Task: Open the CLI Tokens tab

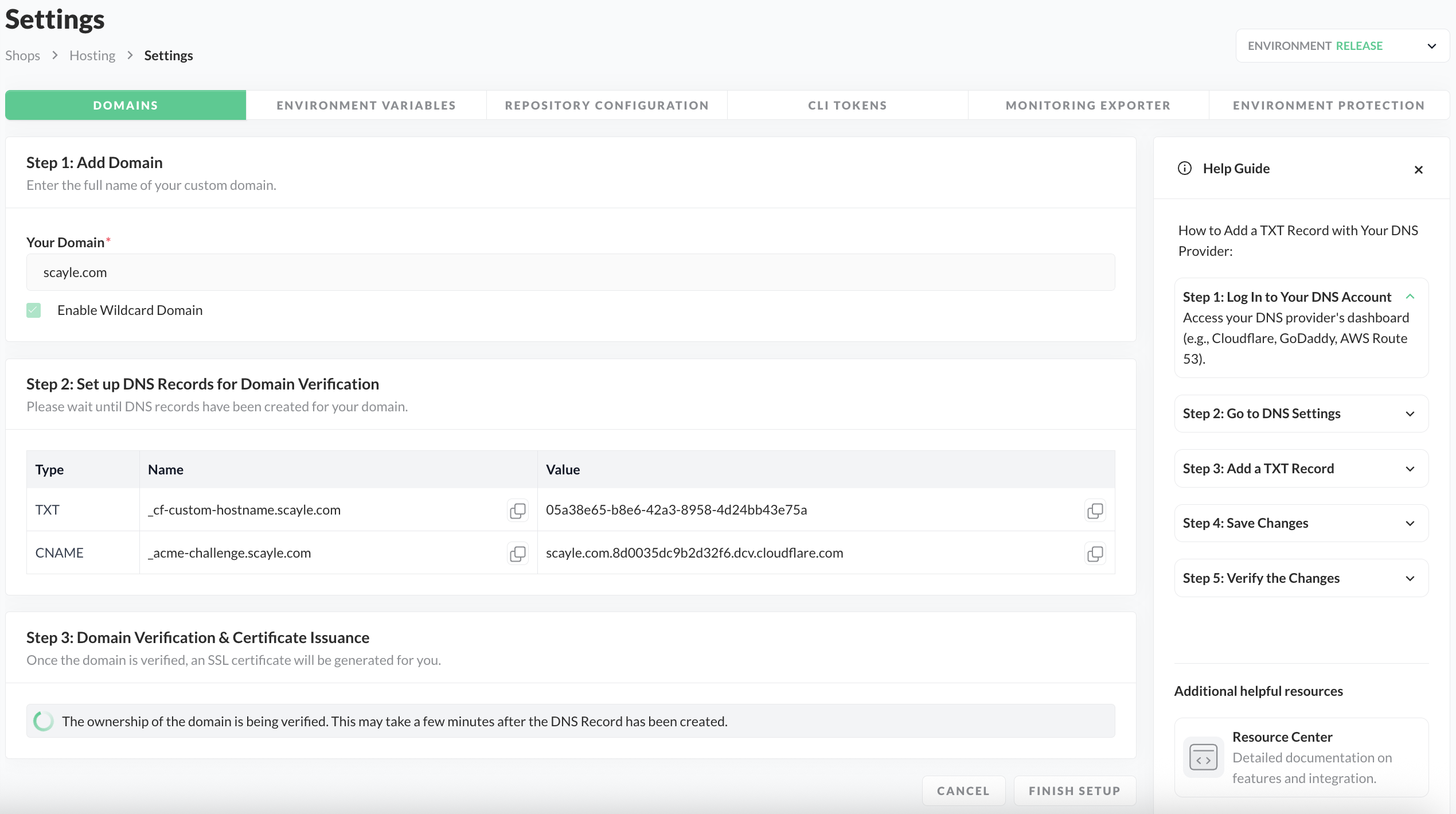Action: 847,106
